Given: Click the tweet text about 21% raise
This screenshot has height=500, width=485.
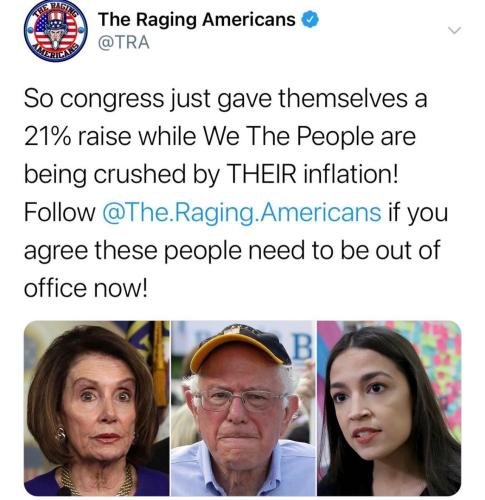Looking at the screenshot, I should tap(236, 193).
